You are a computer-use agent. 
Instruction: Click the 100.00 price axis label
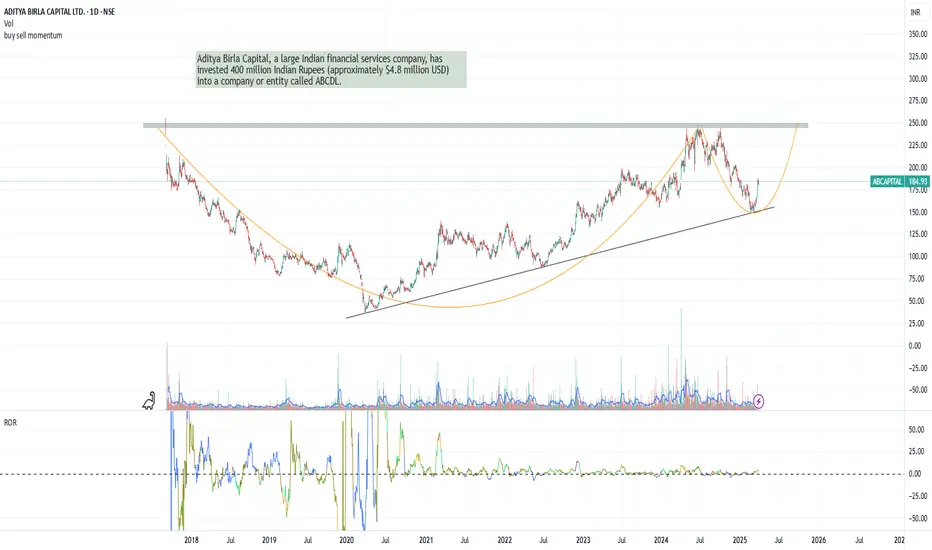click(x=918, y=256)
